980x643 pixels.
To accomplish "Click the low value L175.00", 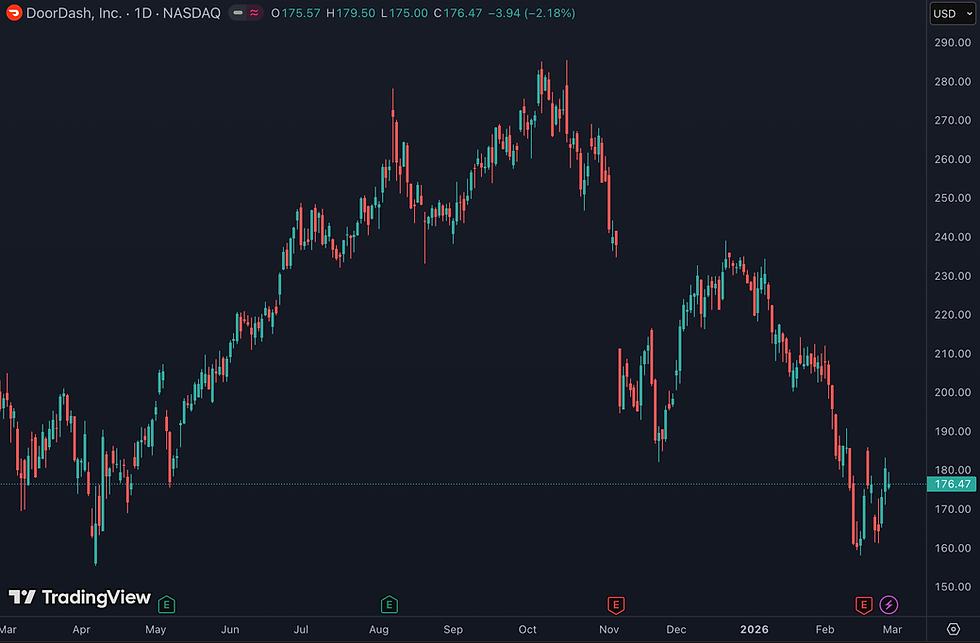I will (x=404, y=13).
